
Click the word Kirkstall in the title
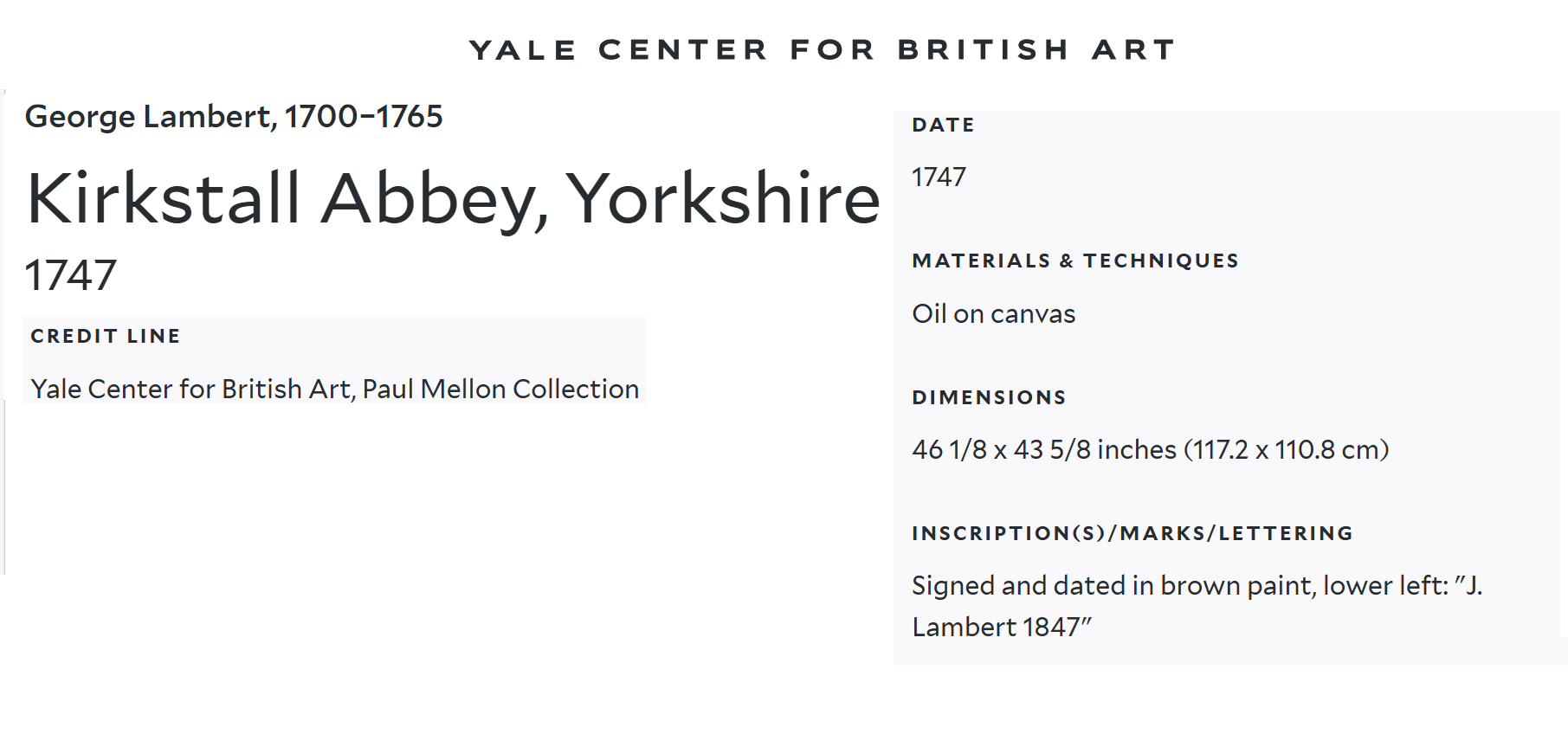(x=164, y=198)
